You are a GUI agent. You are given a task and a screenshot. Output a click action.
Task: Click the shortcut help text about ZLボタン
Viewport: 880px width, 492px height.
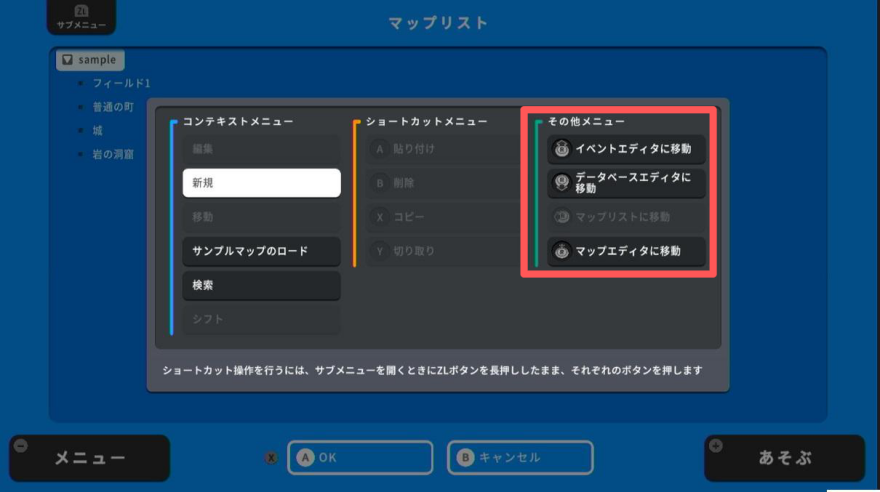coord(432,370)
